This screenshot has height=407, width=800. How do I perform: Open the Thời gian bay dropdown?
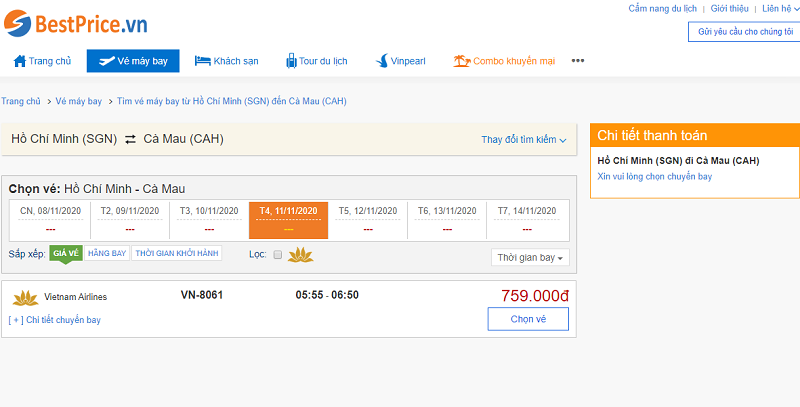[x=530, y=258]
